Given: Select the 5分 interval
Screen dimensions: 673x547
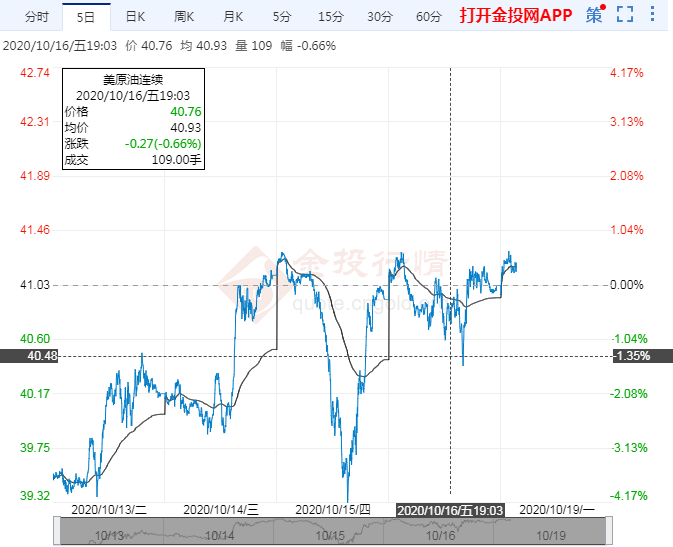Looking at the screenshot, I should pyautogui.click(x=281, y=16).
